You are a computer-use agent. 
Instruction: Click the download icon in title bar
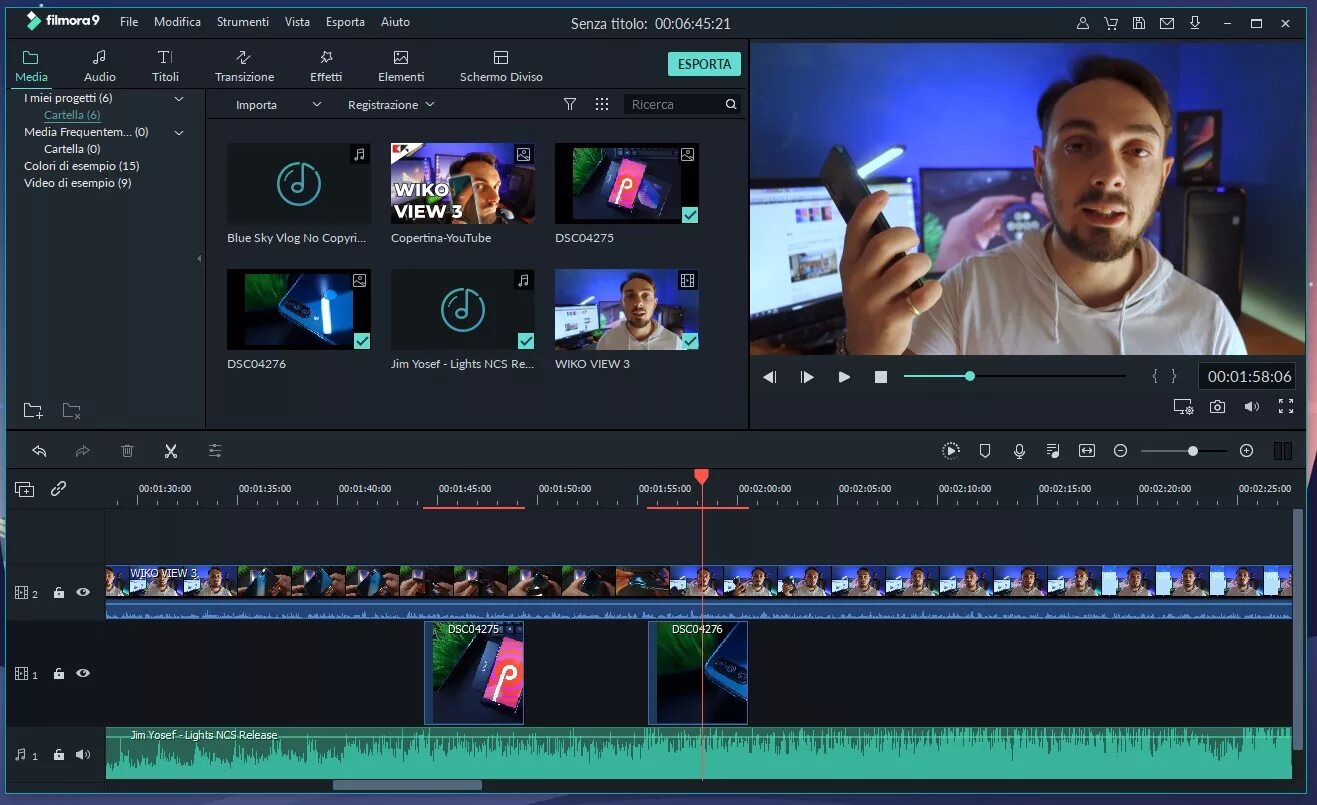(x=1194, y=22)
